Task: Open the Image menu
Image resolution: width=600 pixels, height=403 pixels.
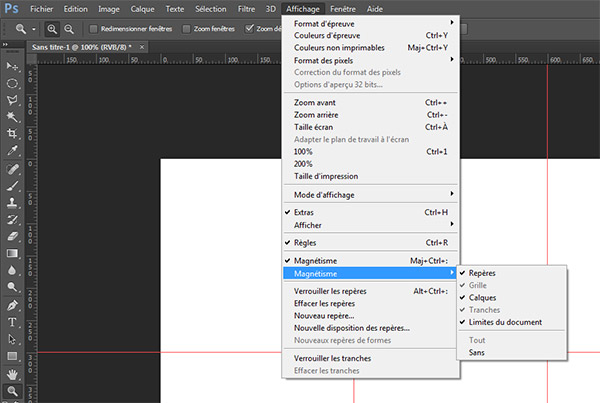Action: (x=109, y=9)
